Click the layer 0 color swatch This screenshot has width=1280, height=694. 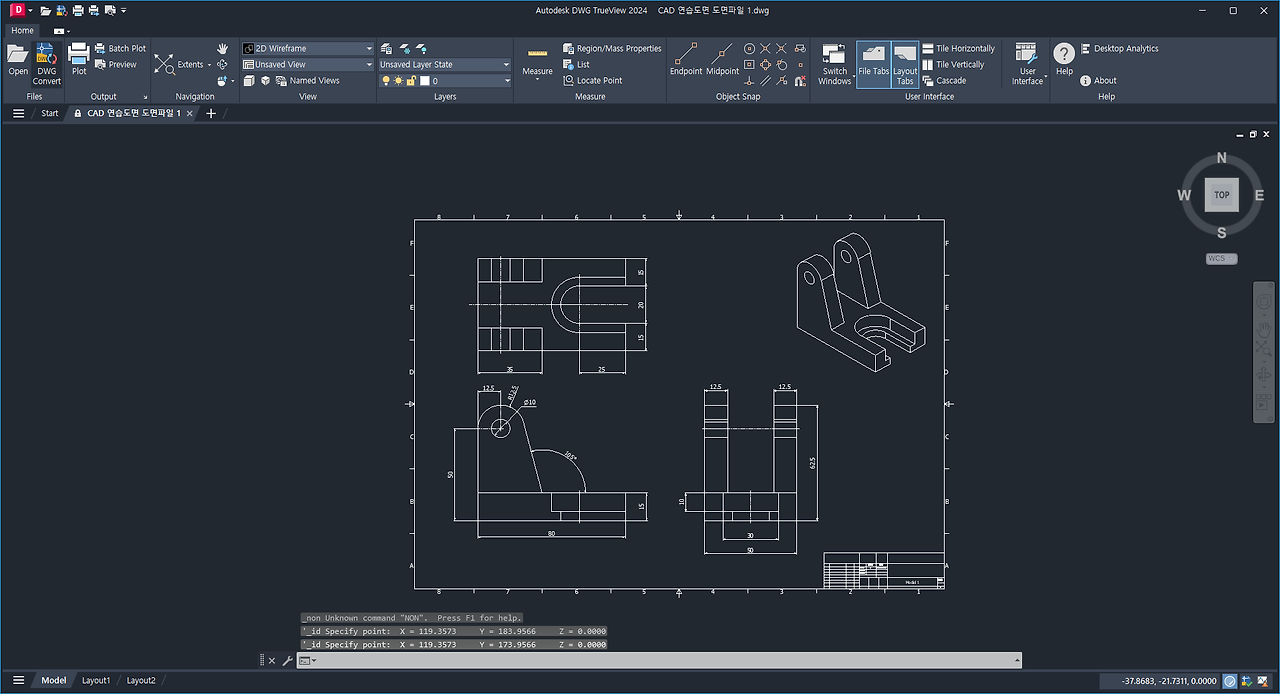coord(424,81)
